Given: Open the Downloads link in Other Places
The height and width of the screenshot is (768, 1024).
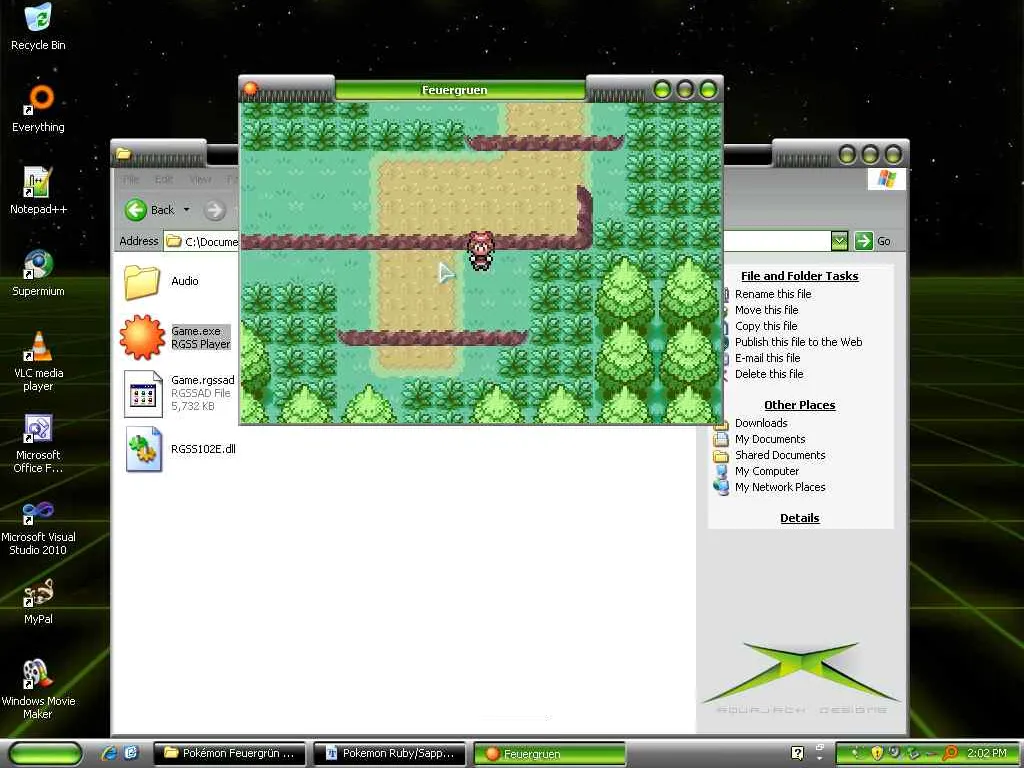Looking at the screenshot, I should pos(761,423).
